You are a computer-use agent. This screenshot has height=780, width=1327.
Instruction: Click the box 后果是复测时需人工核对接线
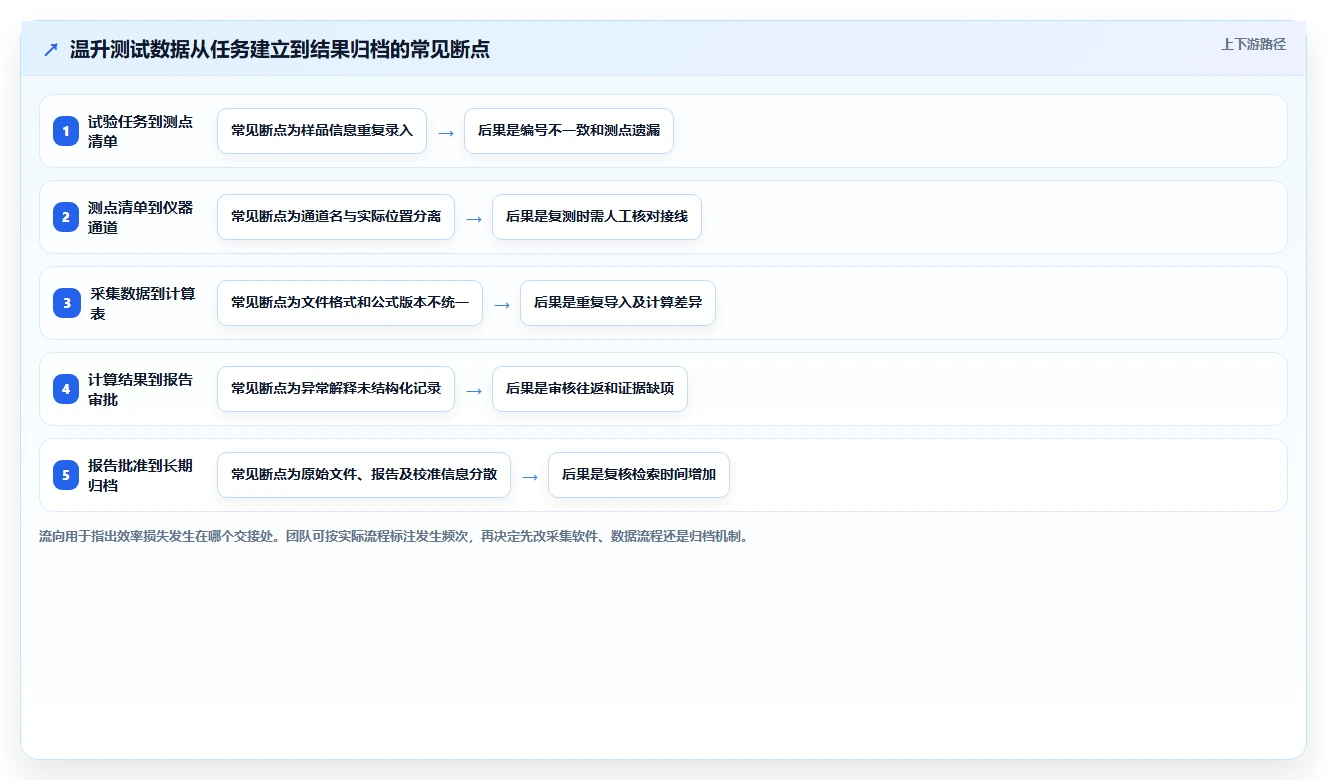click(597, 217)
